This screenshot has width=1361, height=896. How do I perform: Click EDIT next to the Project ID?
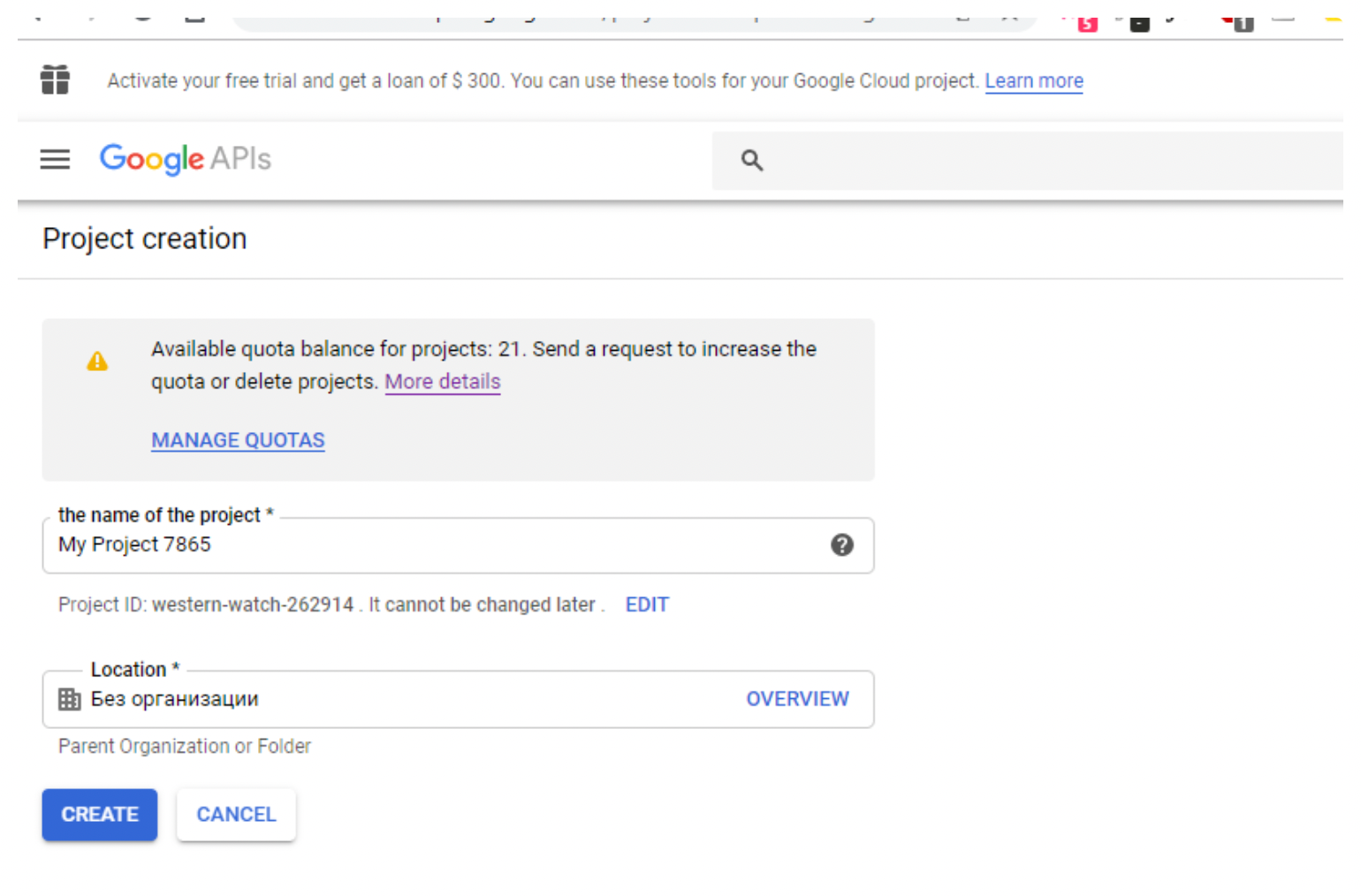click(647, 604)
